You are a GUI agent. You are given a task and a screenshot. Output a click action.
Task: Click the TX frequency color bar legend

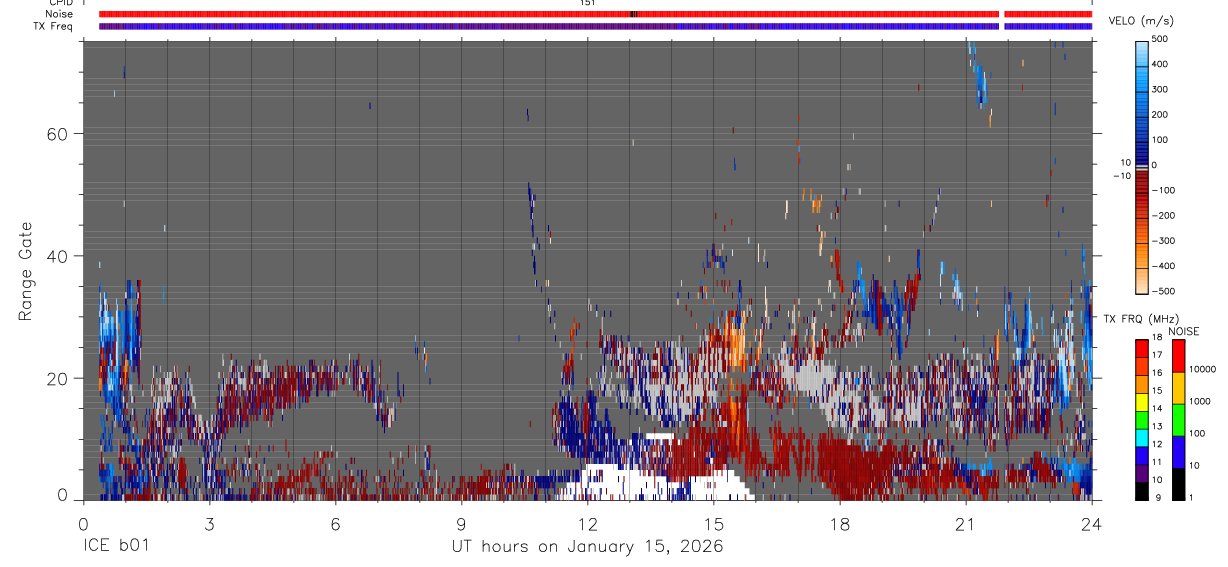click(x=1141, y=419)
